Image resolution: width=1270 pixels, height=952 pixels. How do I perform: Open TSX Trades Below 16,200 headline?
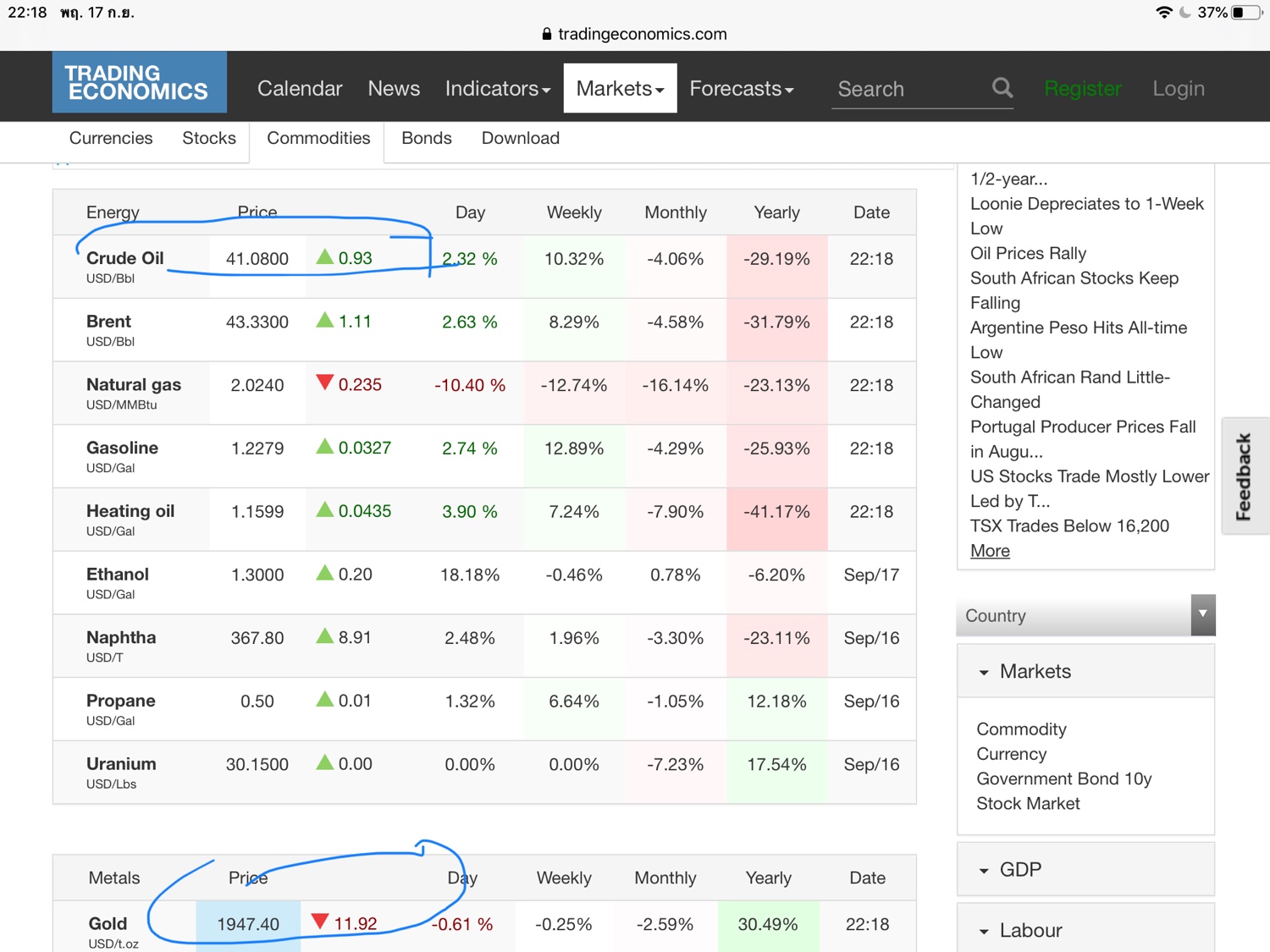[1069, 526]
